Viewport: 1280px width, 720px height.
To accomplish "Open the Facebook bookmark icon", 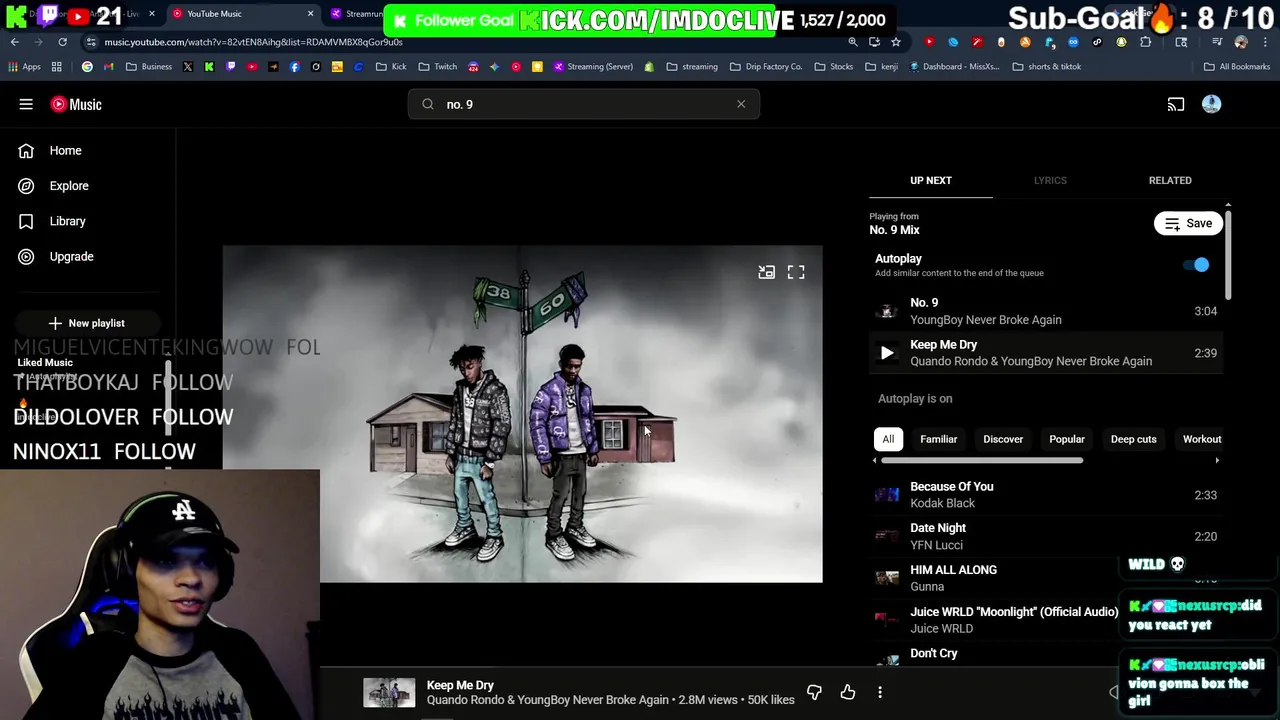I will [x=294, y=67].
